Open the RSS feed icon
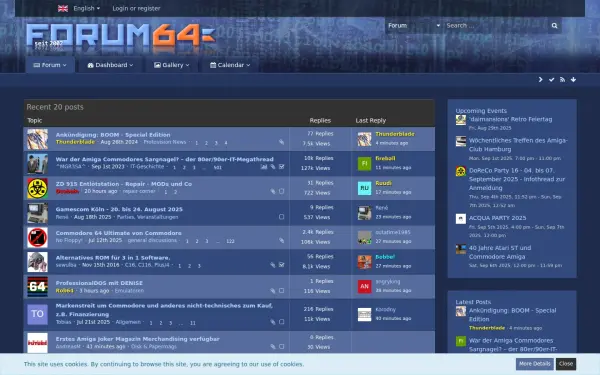Image resolution: width=600 pixels, height=375 pixels. (x=562, y=80)
